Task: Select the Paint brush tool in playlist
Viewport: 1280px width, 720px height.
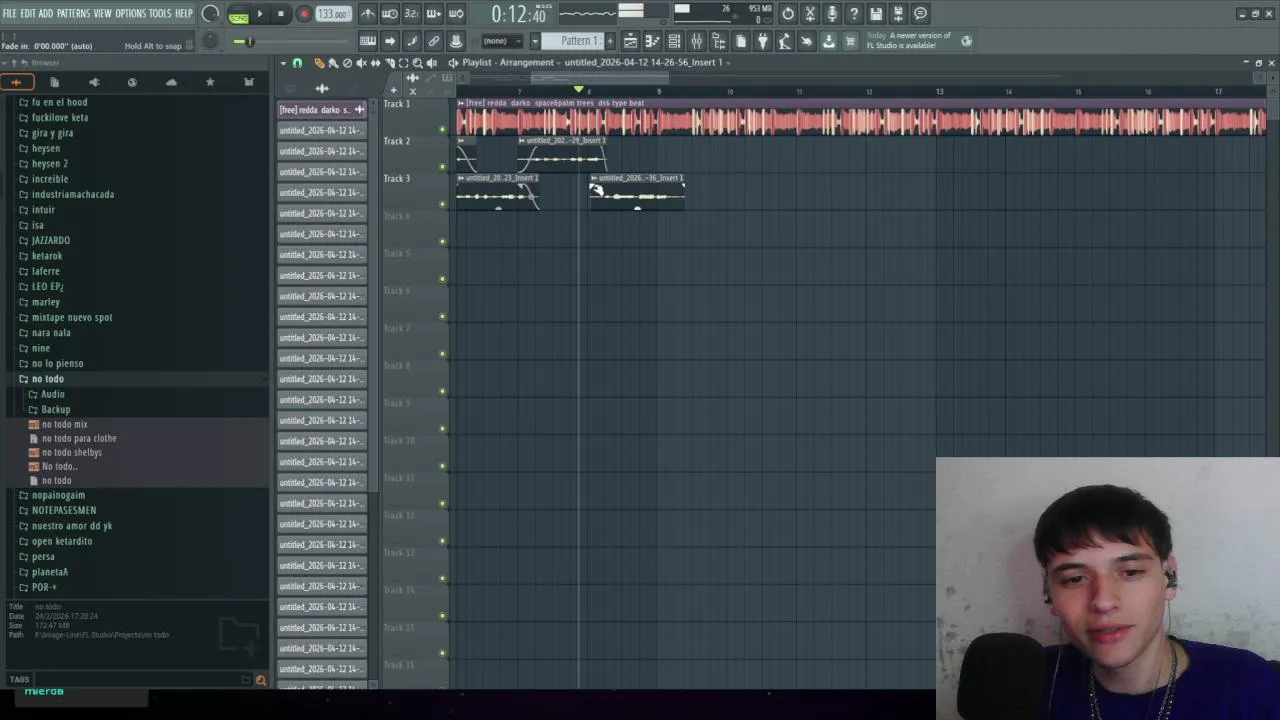Action: pyautogui.click(x=333, y=63)
